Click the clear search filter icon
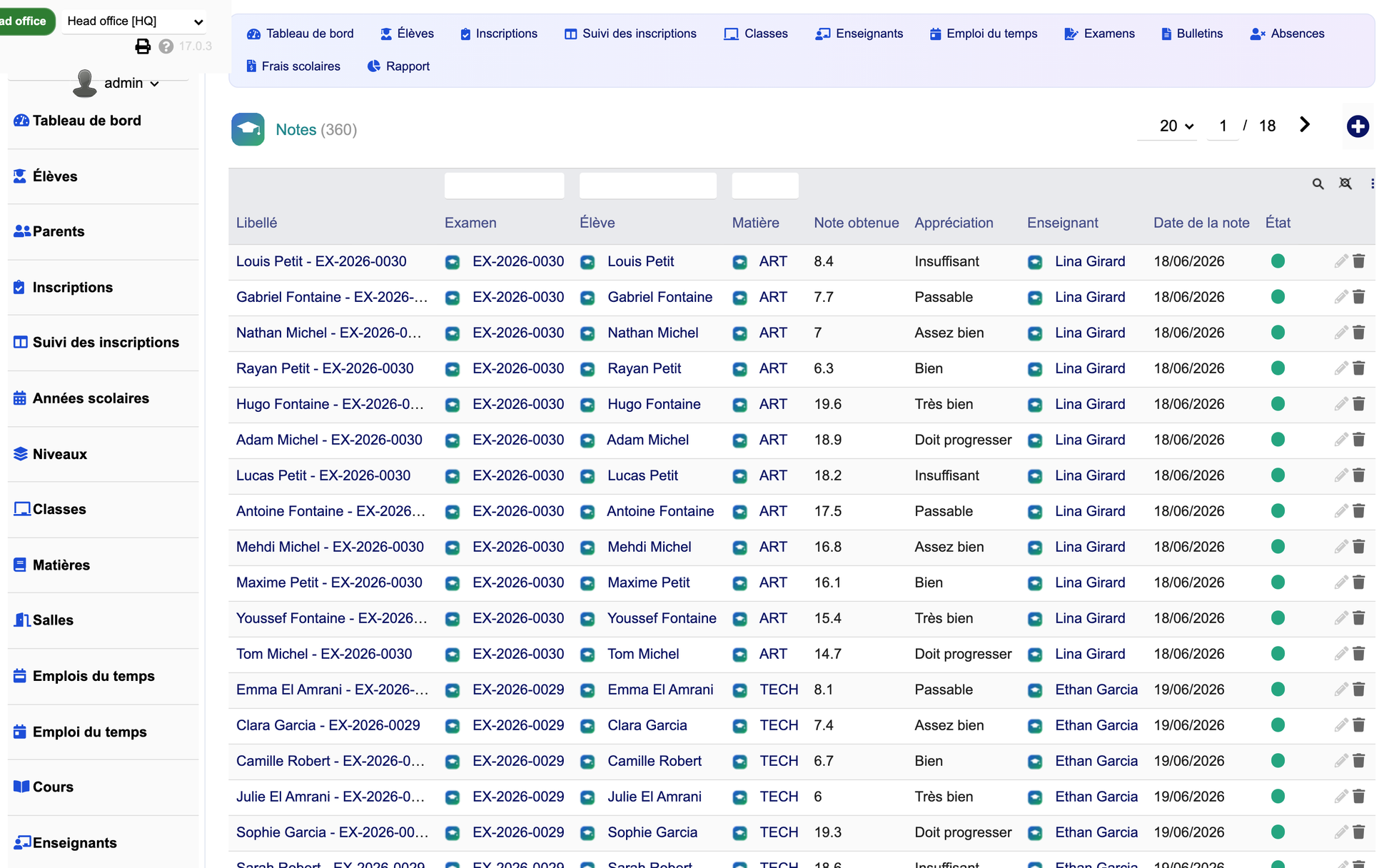Screen dimensions: 1389x868 tap(1345, 183)
